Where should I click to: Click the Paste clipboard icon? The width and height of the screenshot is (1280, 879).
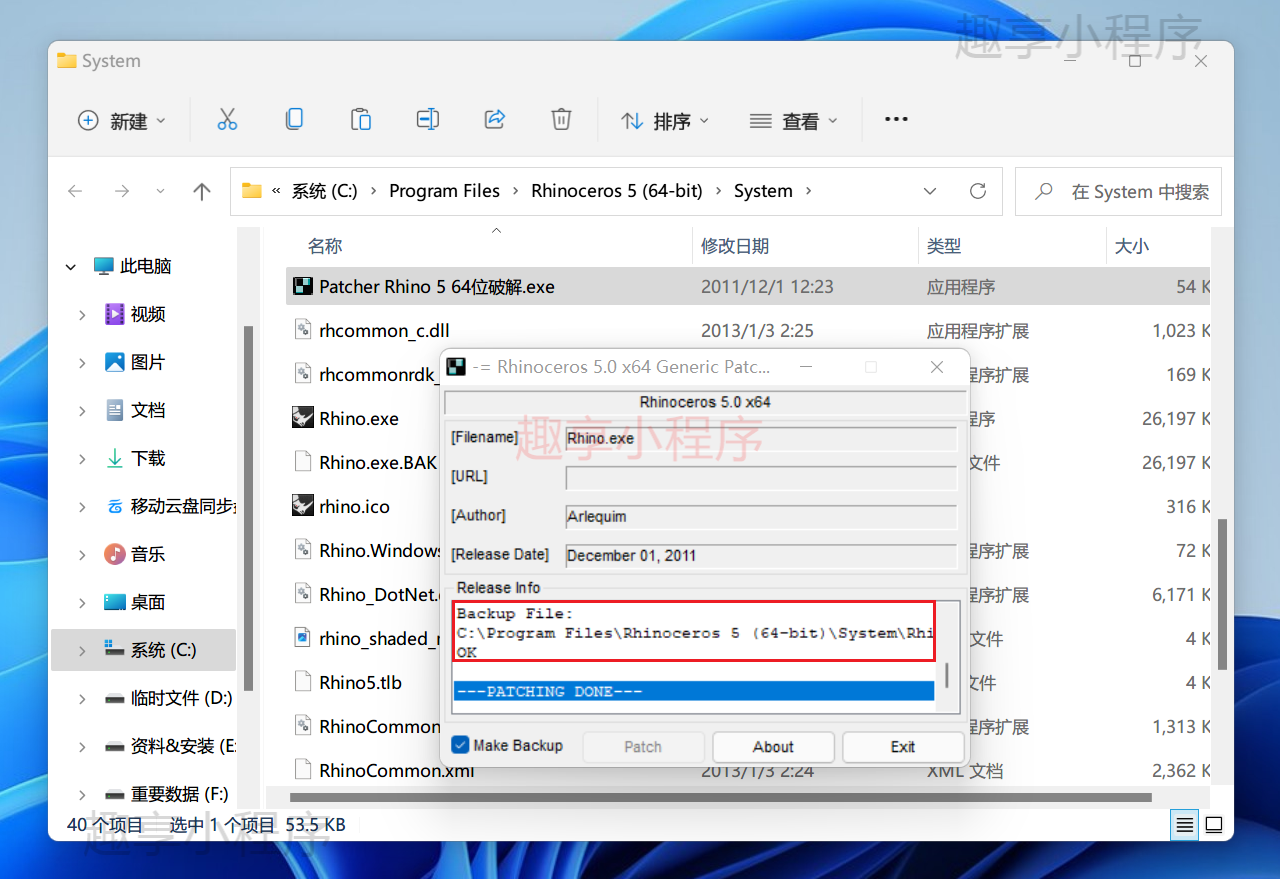coord(361,120)
